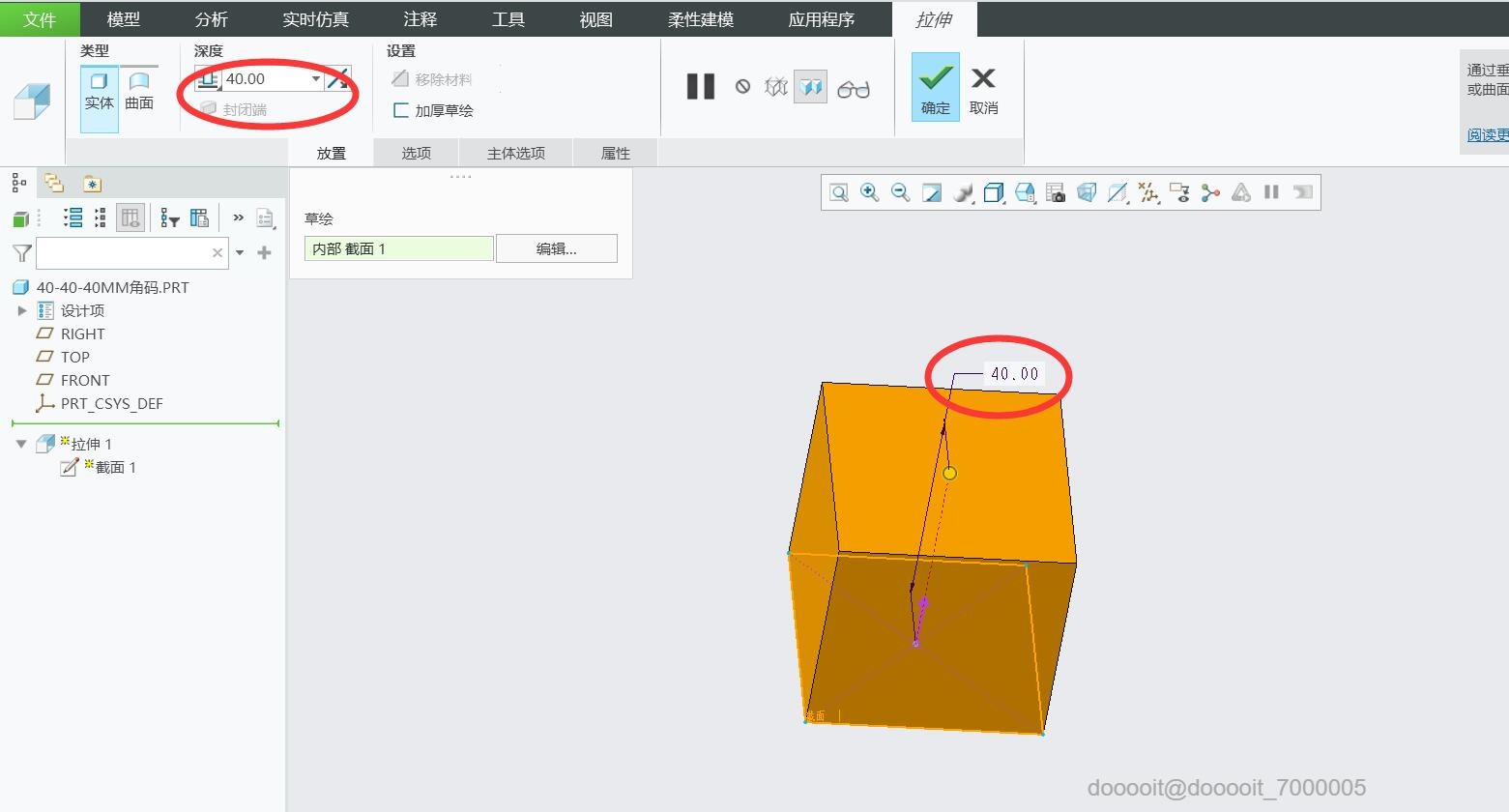Collapse all model tree items icon
The width and height of the screenshot is (1509, 812).
pyautogui.click(x=101, y=217)
